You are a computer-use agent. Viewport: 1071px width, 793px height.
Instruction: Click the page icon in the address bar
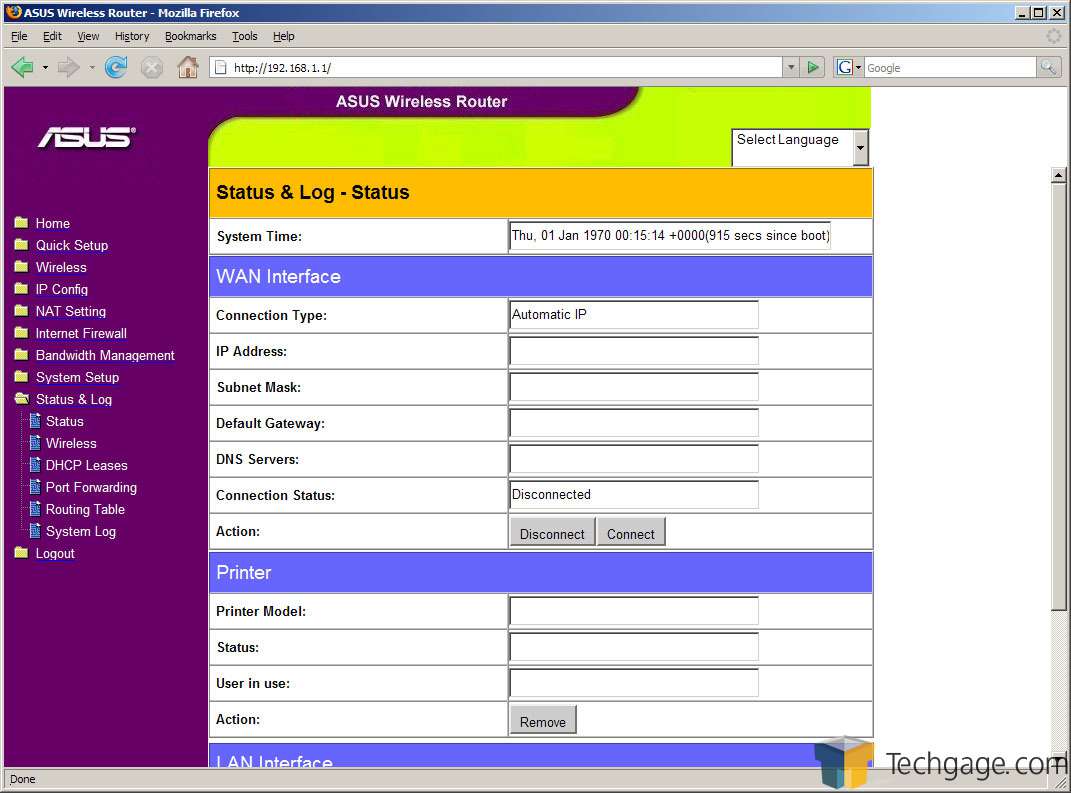221,67
